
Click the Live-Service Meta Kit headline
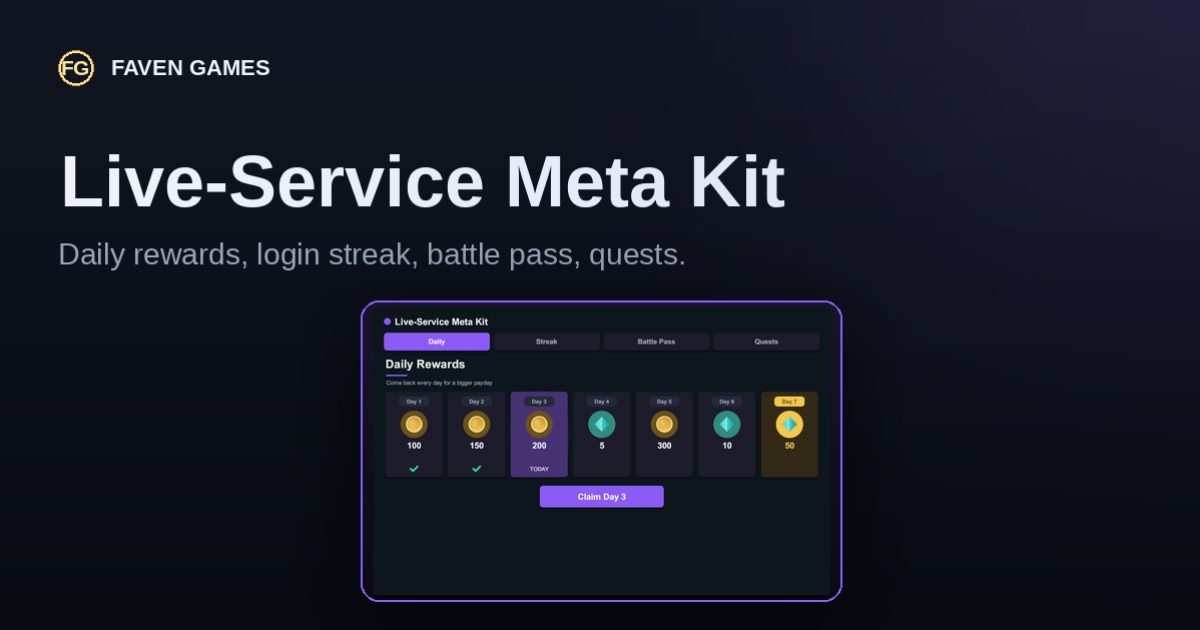pyautogui.click(x=423, y=182)
